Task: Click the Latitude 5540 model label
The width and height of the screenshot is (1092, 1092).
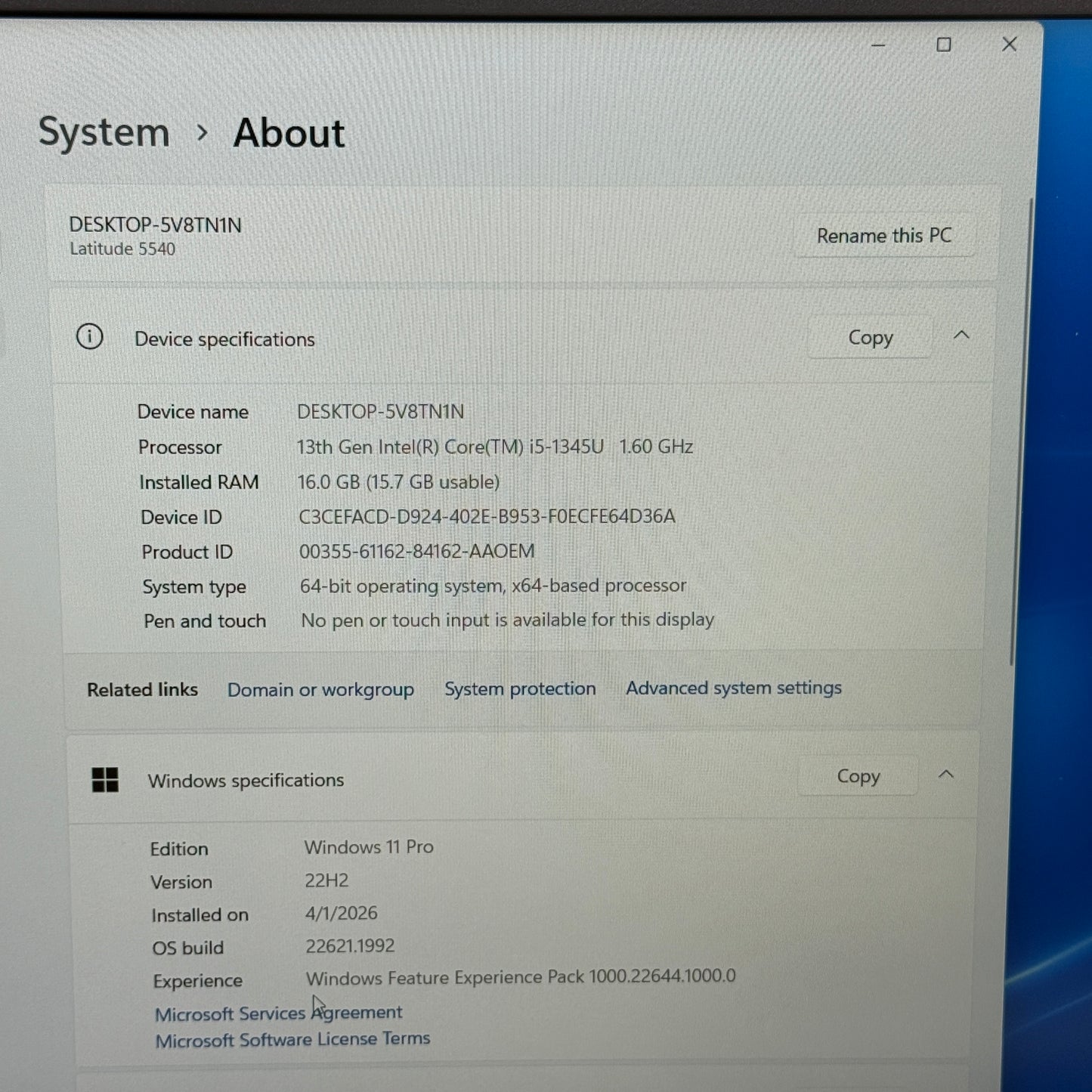Action: coord(121,249)
